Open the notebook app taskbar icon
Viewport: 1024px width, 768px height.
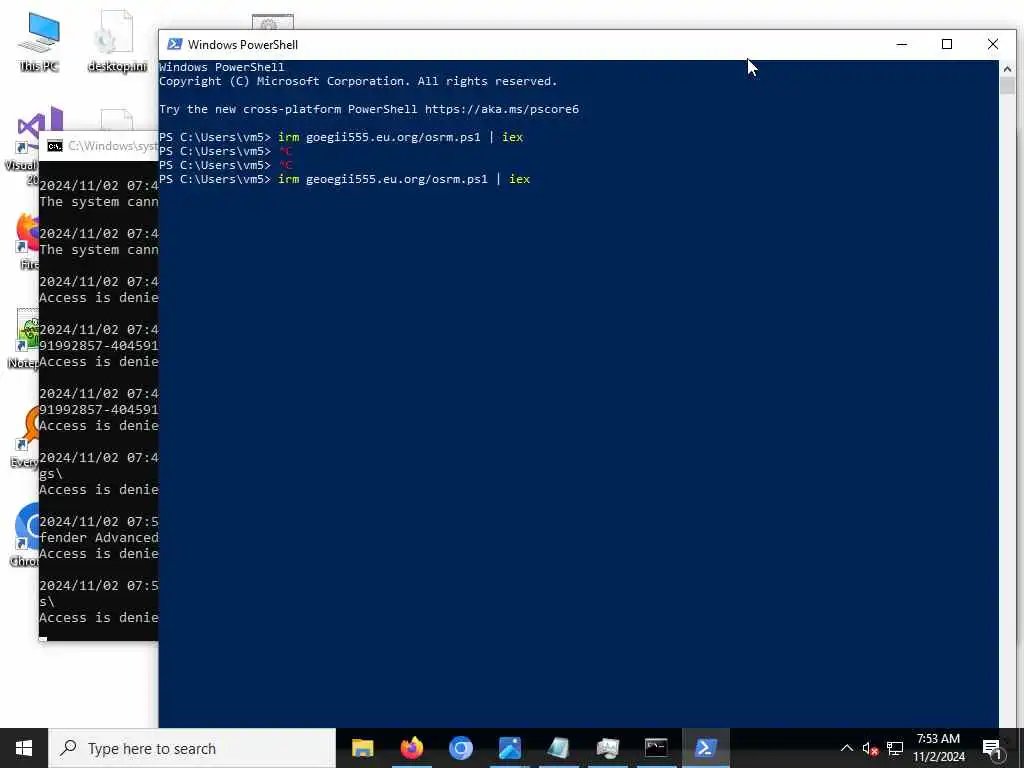558,748
